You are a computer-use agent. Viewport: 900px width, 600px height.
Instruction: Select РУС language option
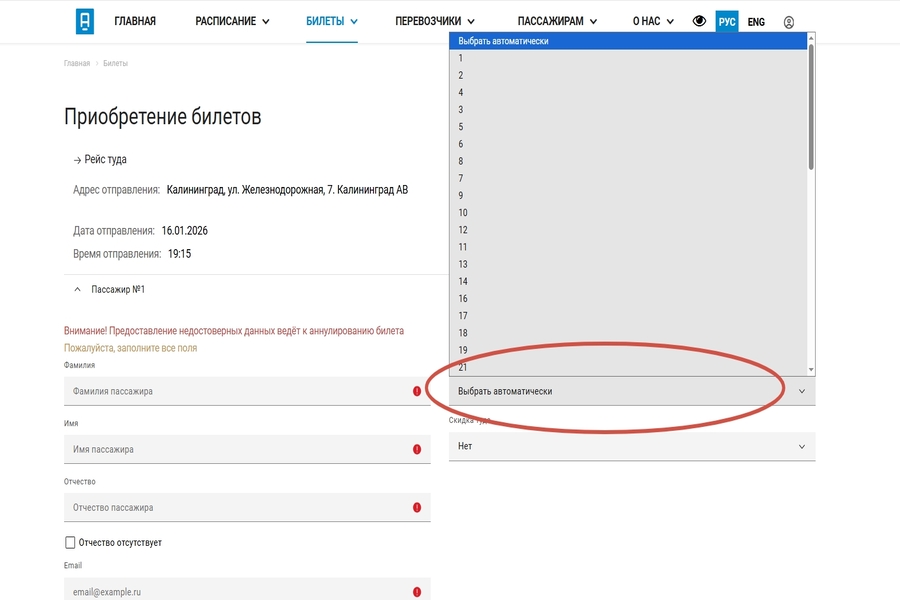point(727,22)
